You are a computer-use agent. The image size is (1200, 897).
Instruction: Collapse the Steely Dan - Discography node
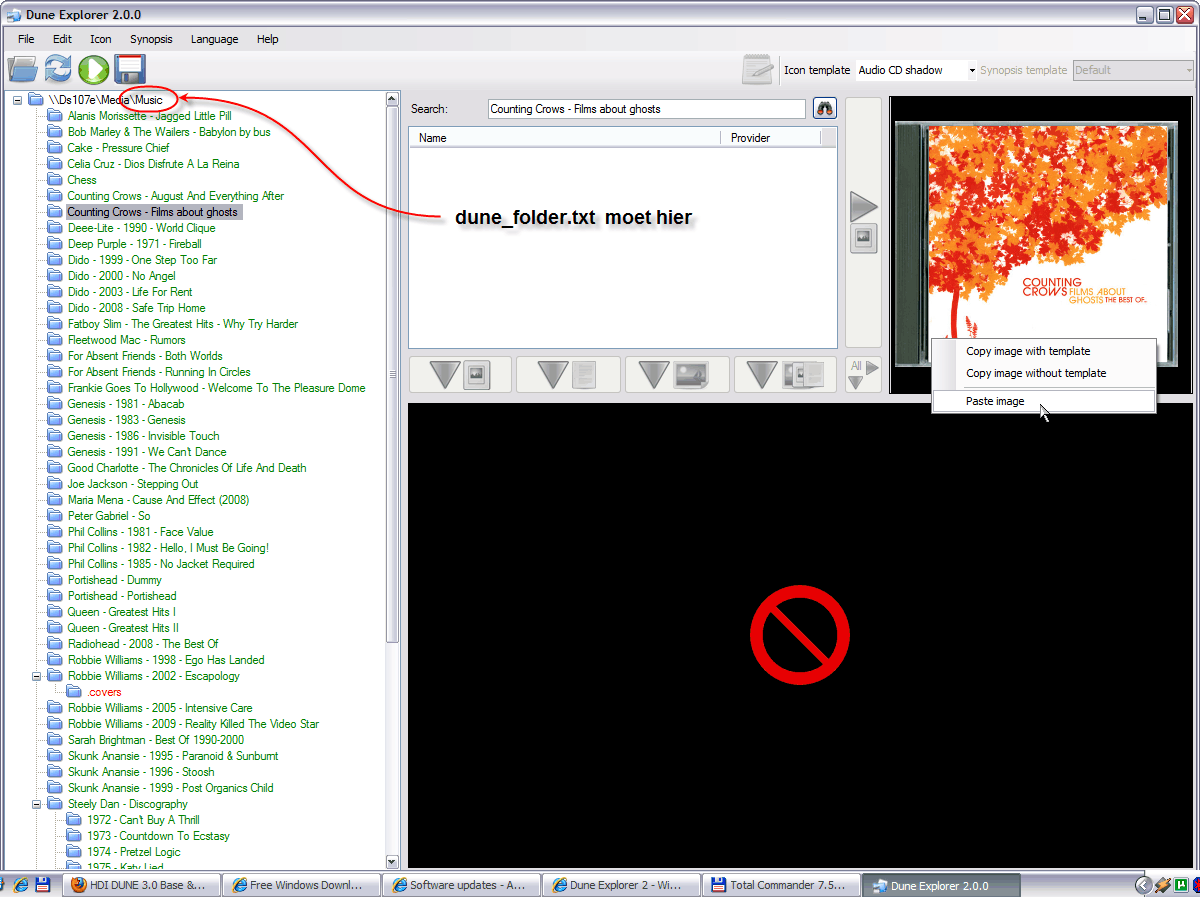(x=36, y=804)
